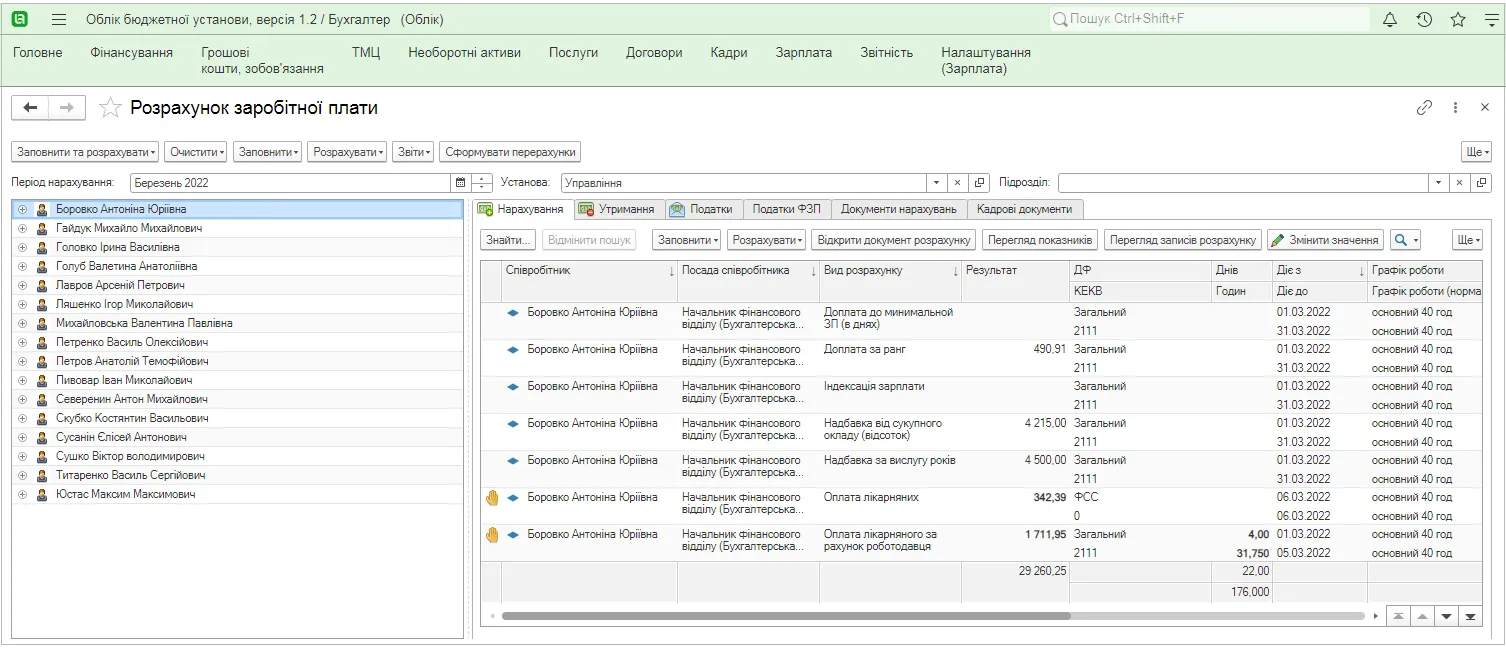
Task: Open table toolbar Розрахувати dropdown
Action: (x=766, y=240)
